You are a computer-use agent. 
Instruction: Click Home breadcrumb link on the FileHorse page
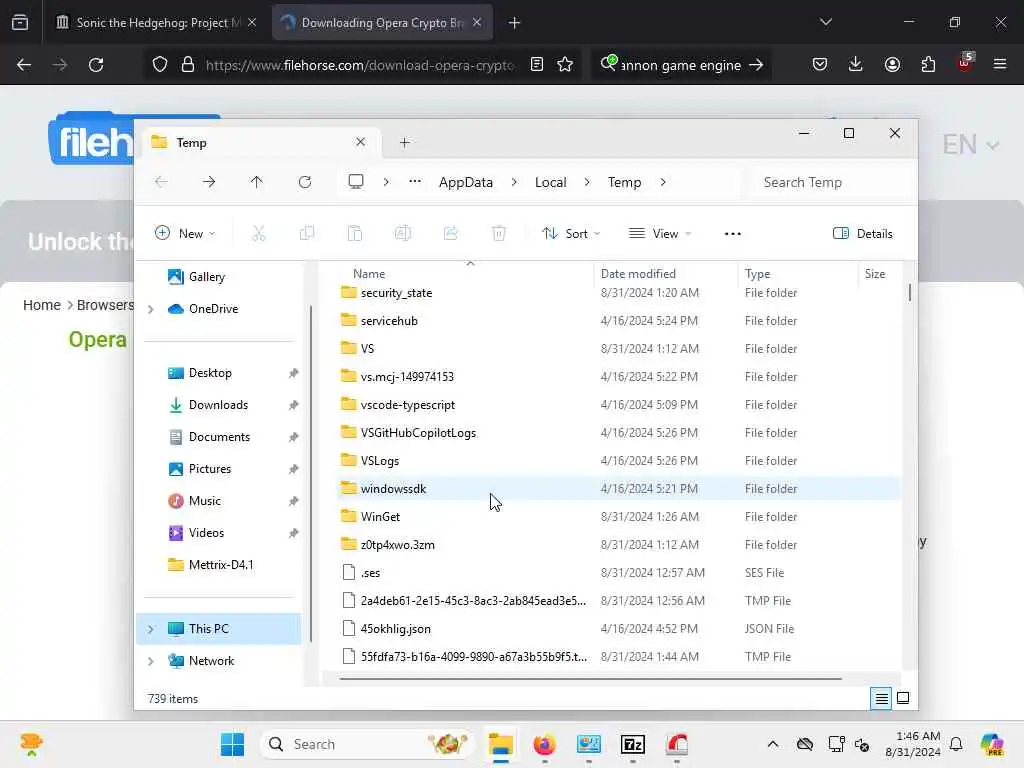[x=42, y=305]
